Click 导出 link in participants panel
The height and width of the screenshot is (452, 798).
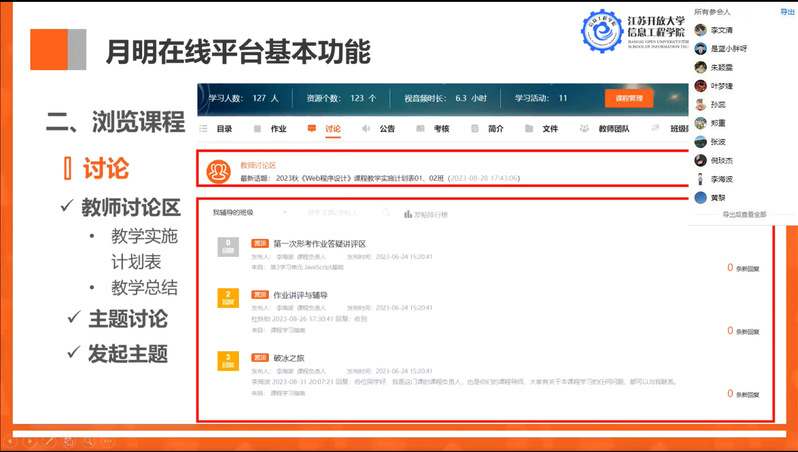tap(787, 12)
